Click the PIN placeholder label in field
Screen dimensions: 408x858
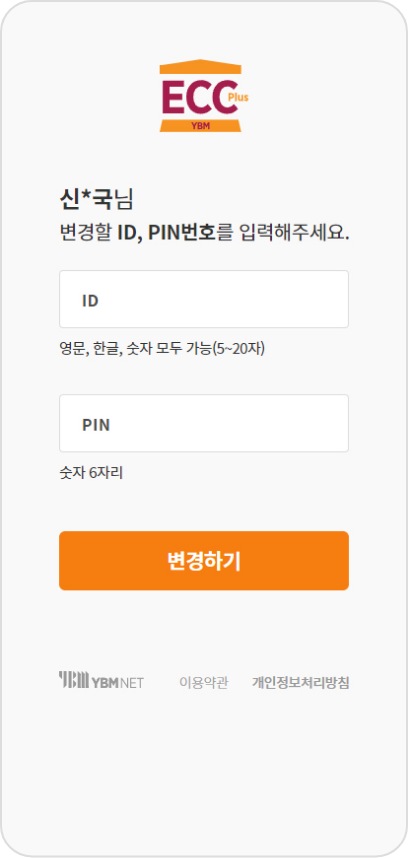96,425
